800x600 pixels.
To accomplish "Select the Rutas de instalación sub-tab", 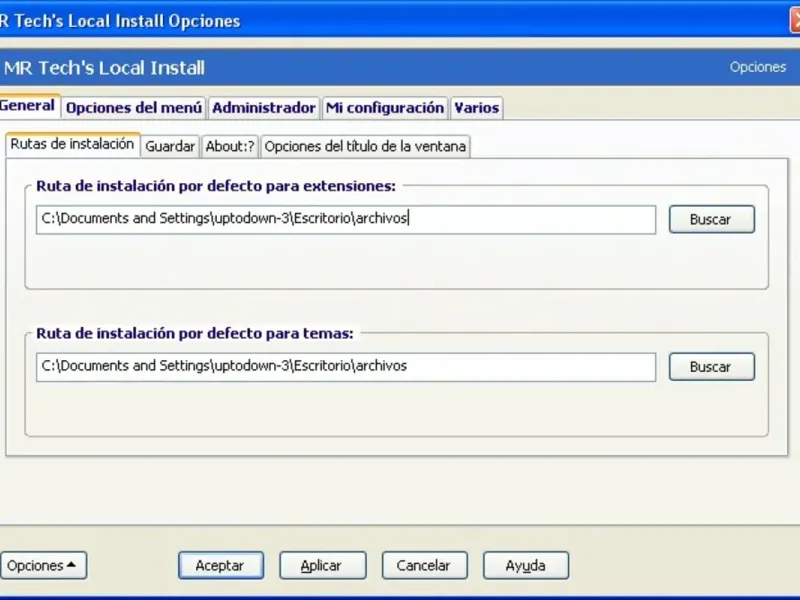I will coord(72,144).
